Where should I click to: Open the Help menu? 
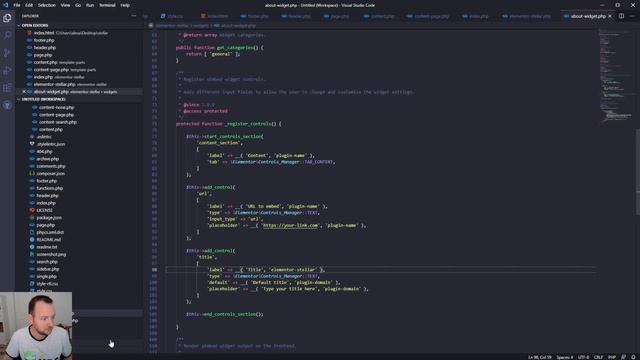click(125, 5)
